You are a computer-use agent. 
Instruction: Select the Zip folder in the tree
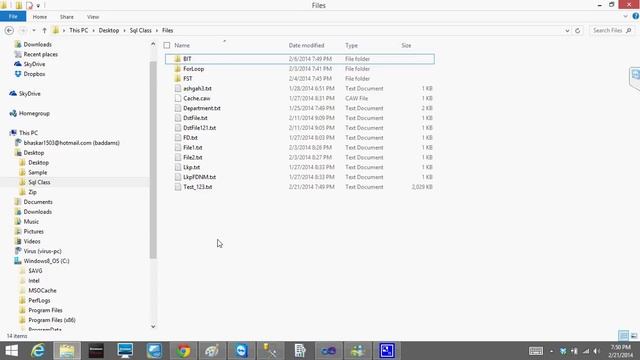point(32,192)
